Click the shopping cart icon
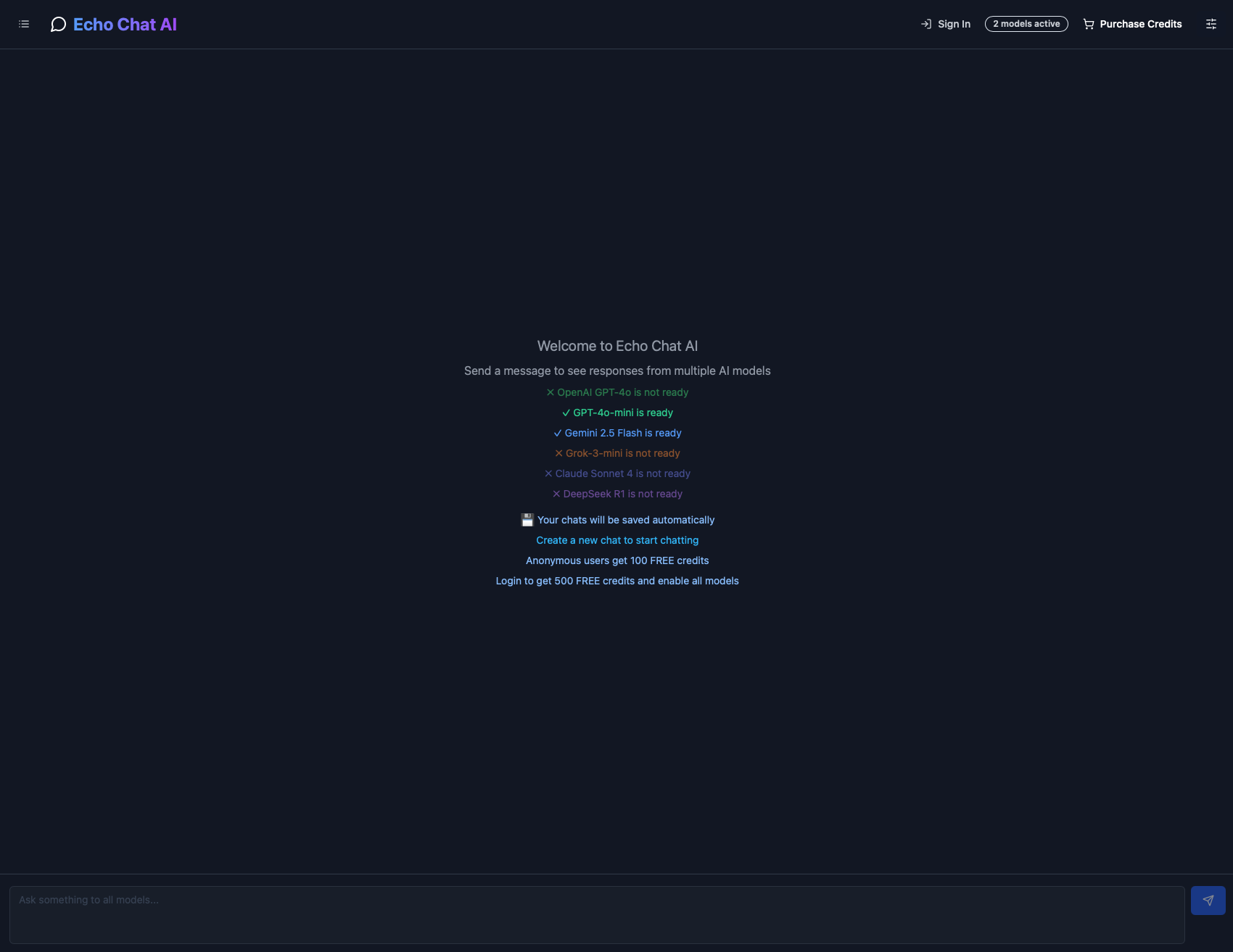 (x=1089, y=24)
